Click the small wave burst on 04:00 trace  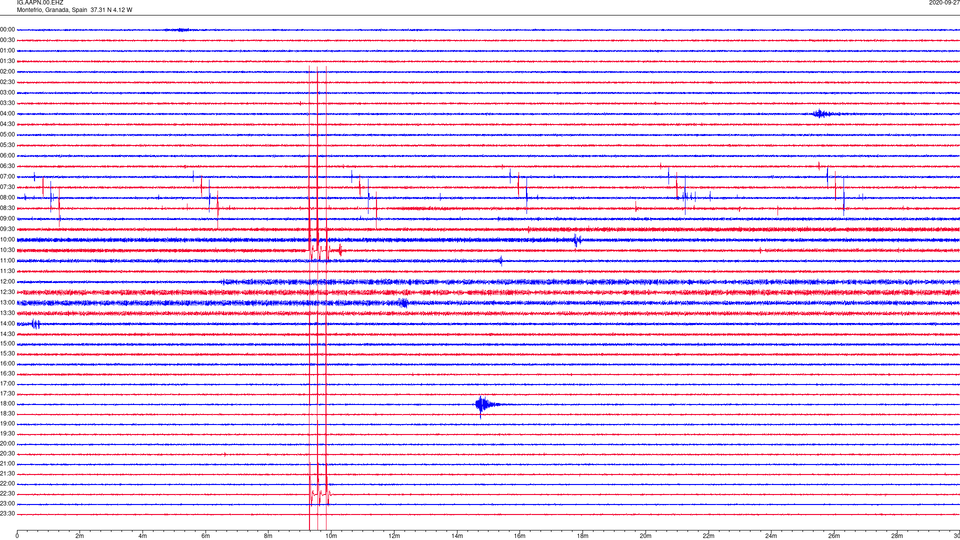(820, 114)
